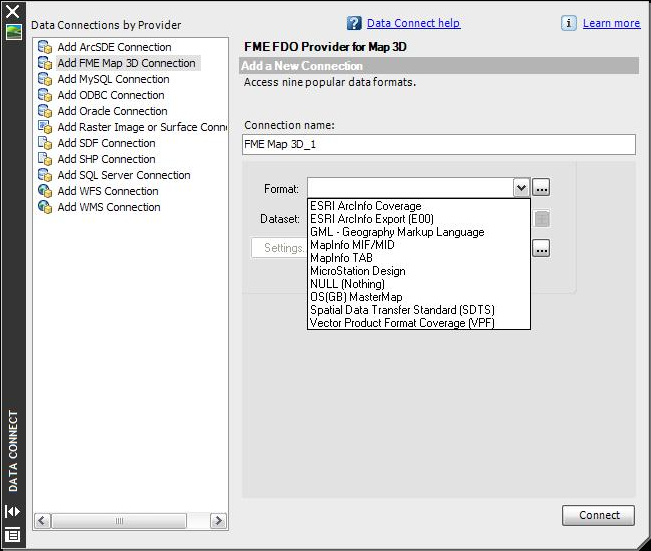
Task: Choose MapInfo MIF/MID format
Action: pos(418,245)
